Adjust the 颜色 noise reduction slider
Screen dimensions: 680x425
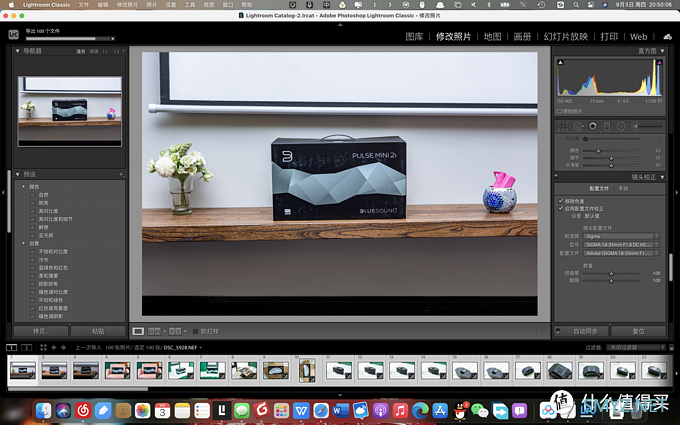click(598, 151)
